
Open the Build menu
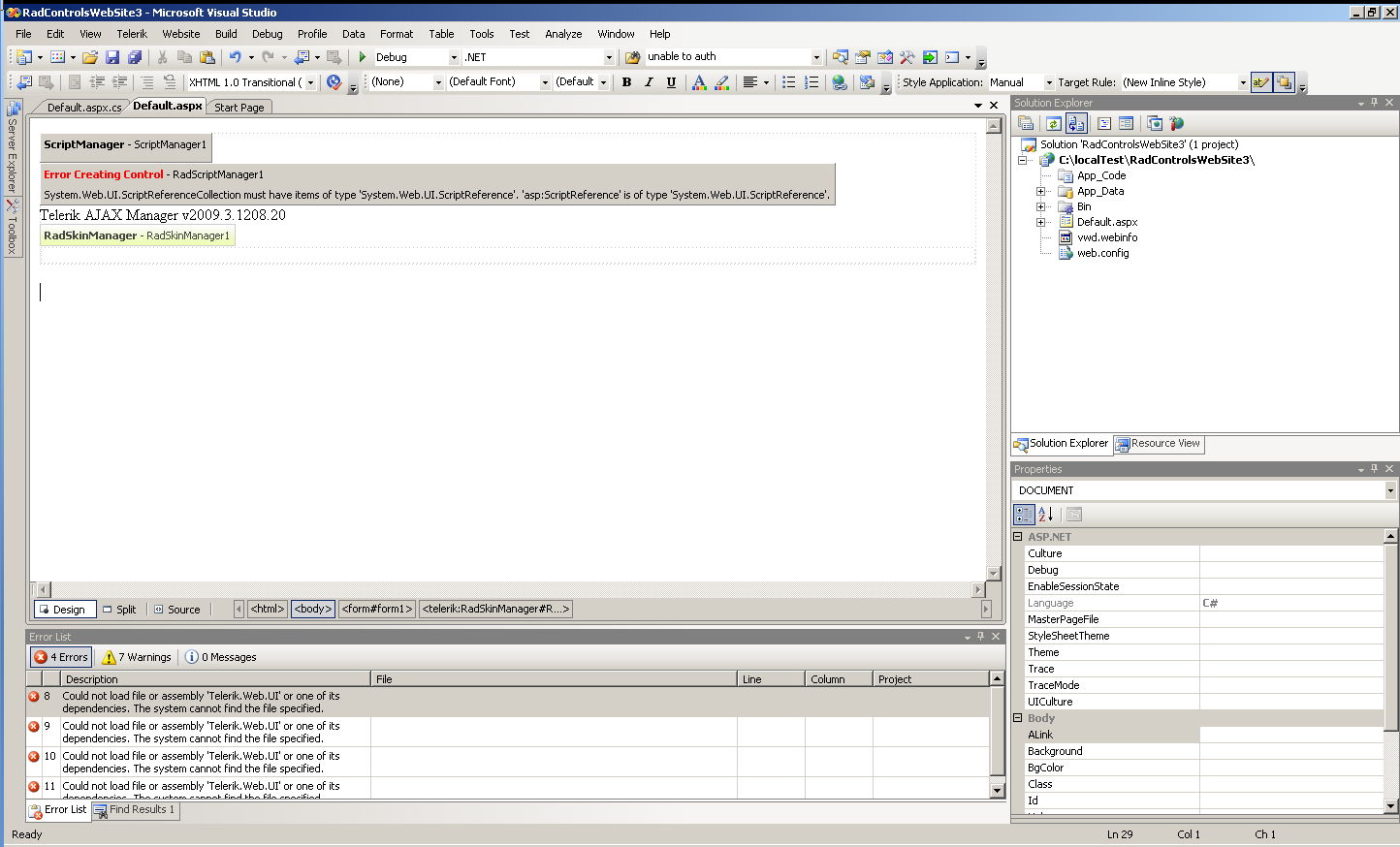point(226,34)
